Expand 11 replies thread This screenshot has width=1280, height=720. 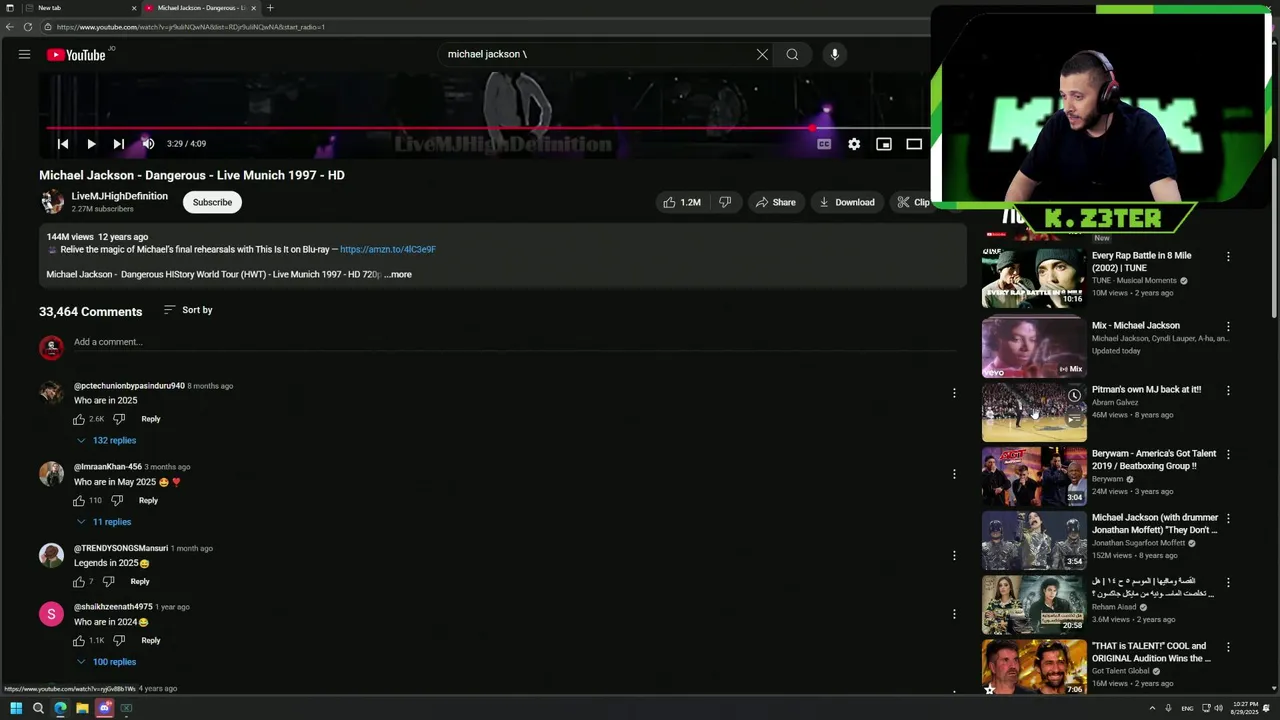pos(104,522)
